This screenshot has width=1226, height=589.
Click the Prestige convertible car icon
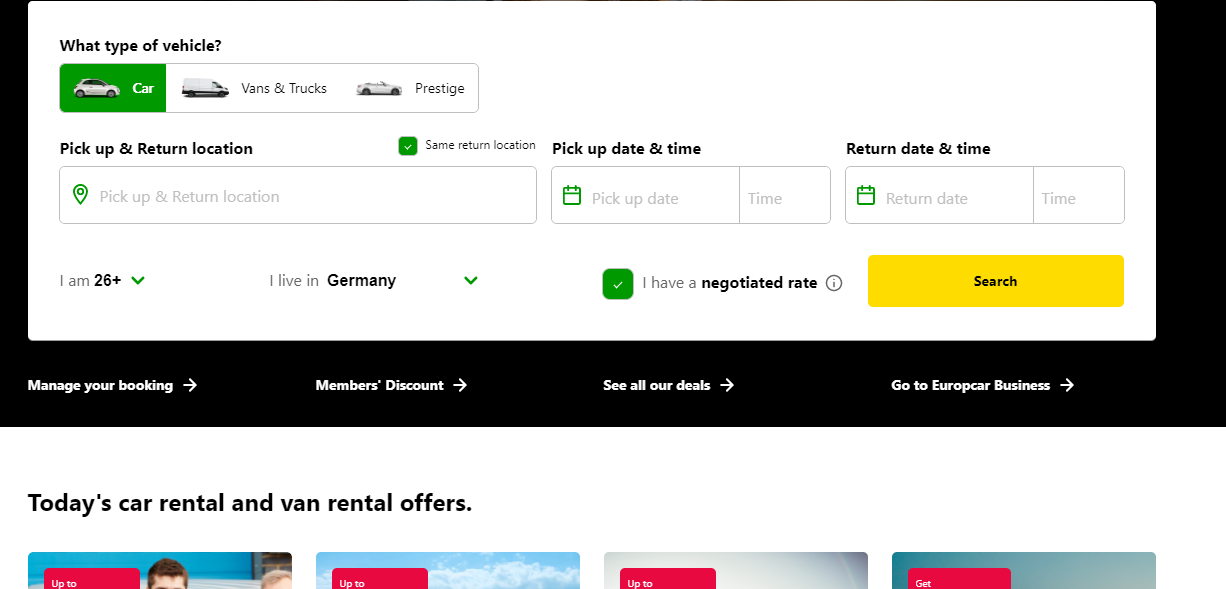[x=379, y=88]
